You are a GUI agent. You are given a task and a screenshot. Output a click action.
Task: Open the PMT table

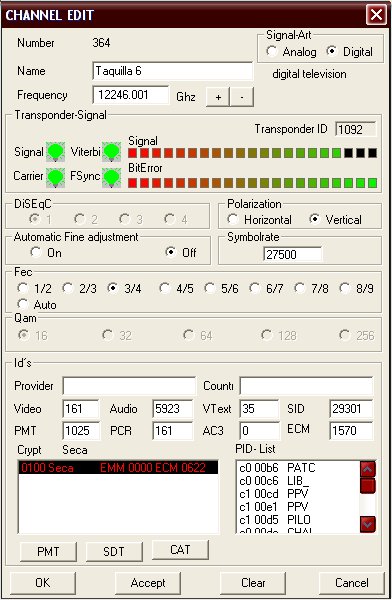coord(48,551)
